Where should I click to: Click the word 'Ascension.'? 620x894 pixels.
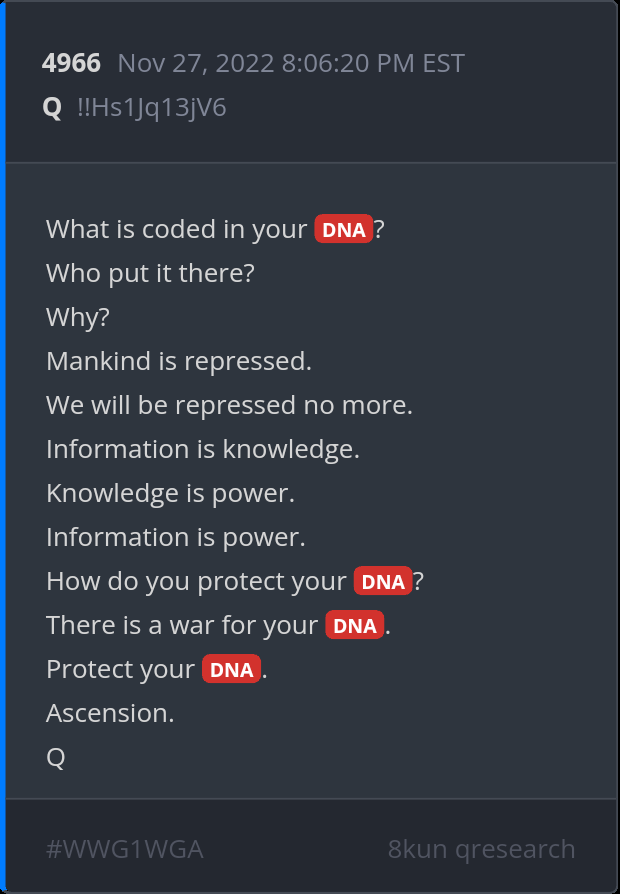pos(110,713)
